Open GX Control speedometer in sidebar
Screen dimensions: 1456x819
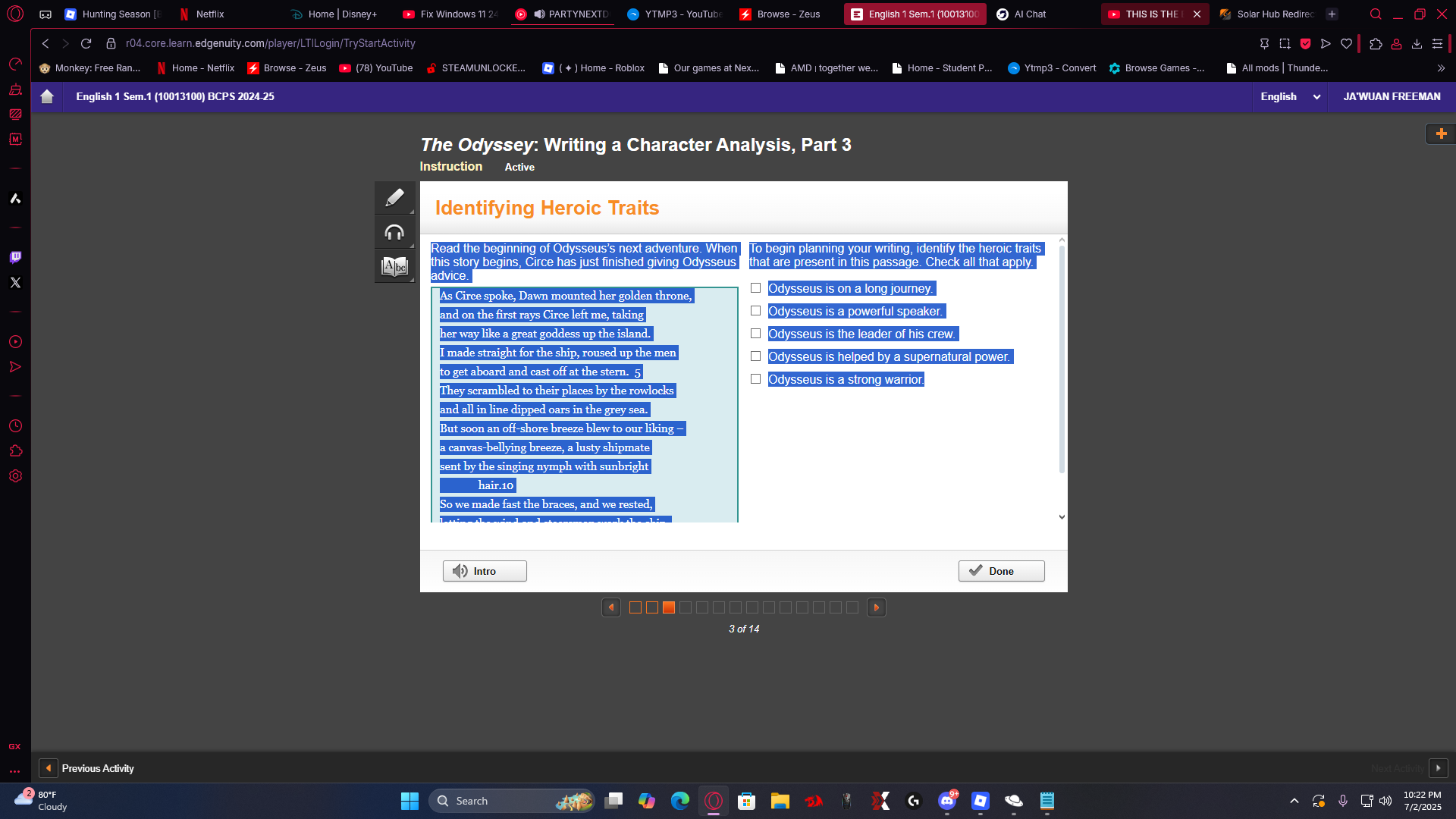15,64
